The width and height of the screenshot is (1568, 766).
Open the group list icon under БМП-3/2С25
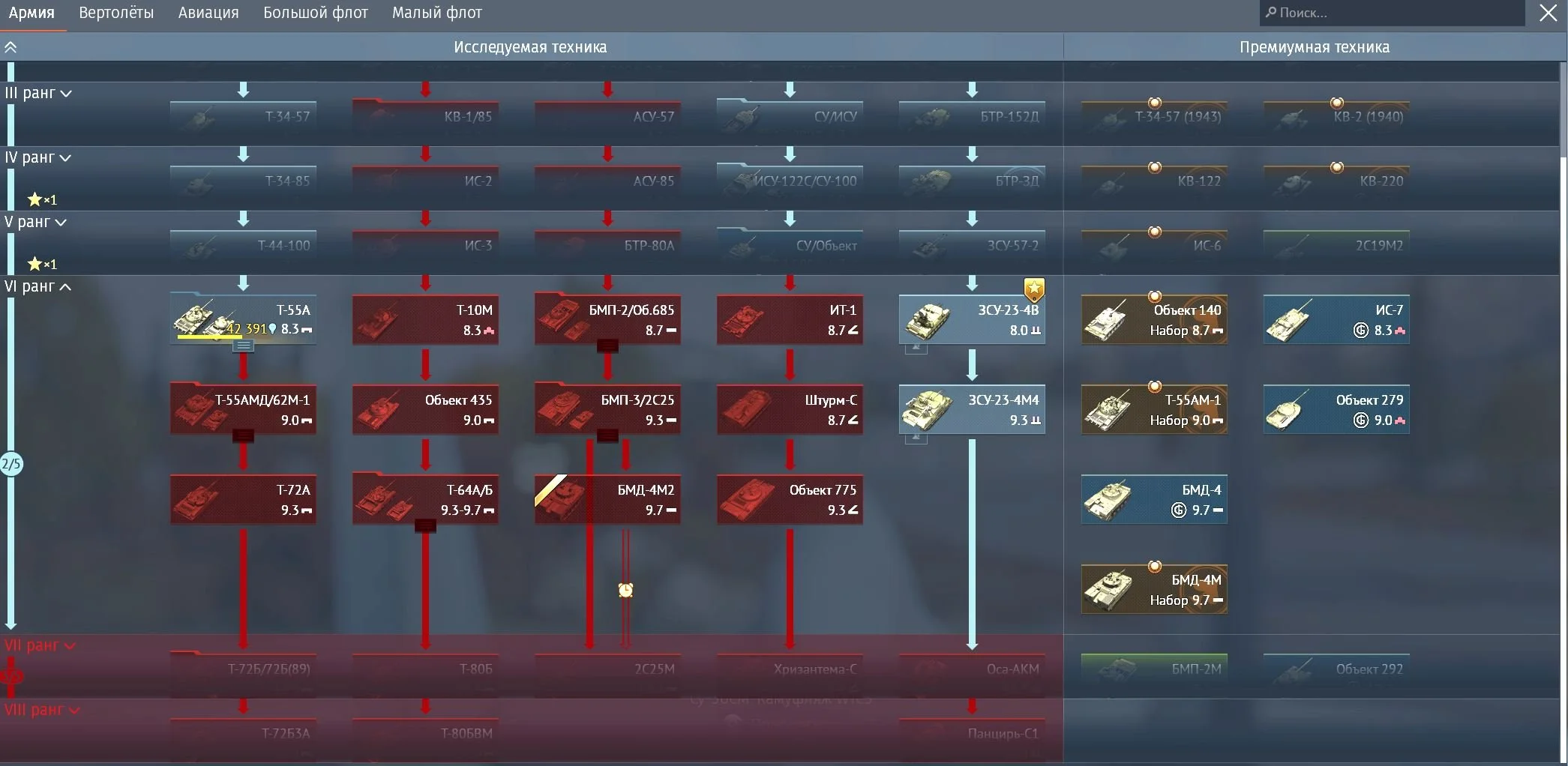coord(607,435)
